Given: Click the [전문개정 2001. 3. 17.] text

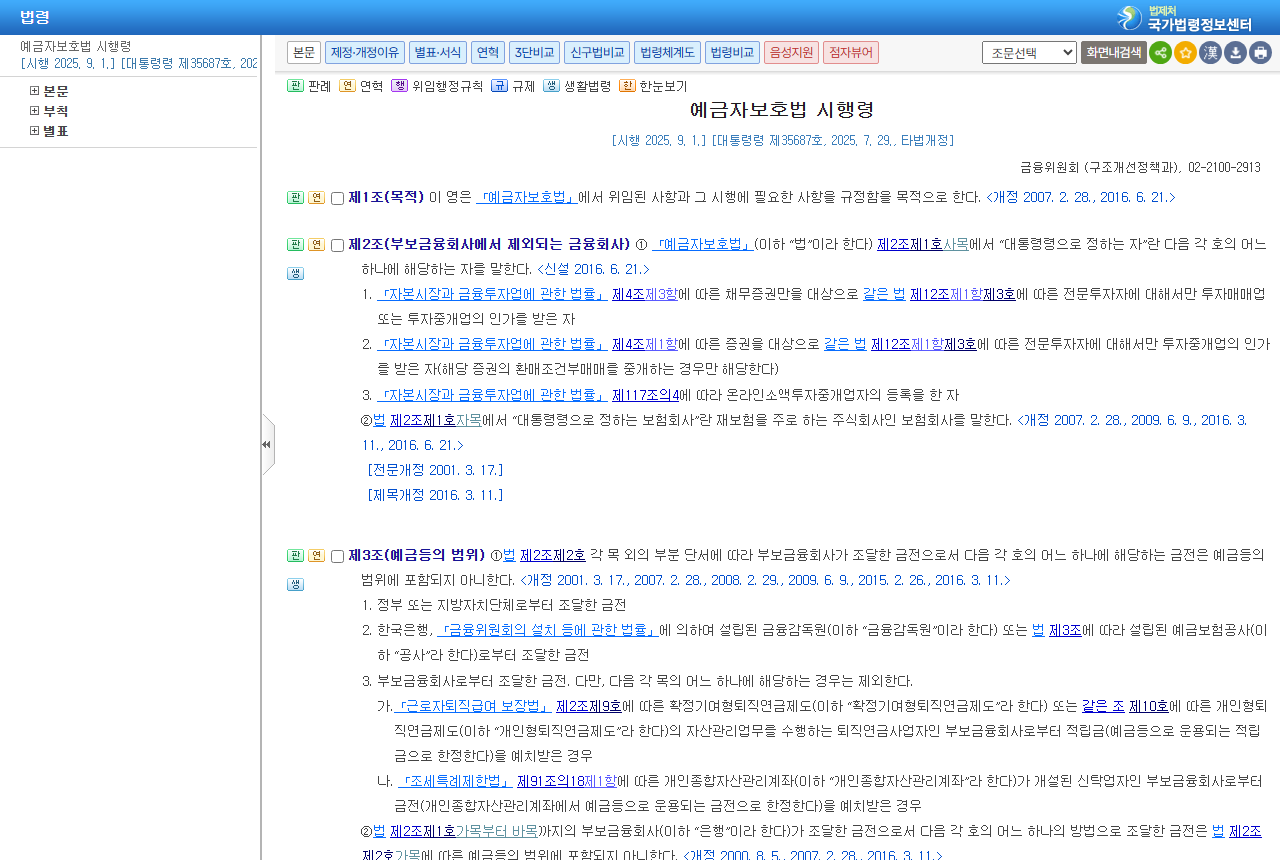Looking at the screenshot, I should pyautogui.click(x=435, y=469).
